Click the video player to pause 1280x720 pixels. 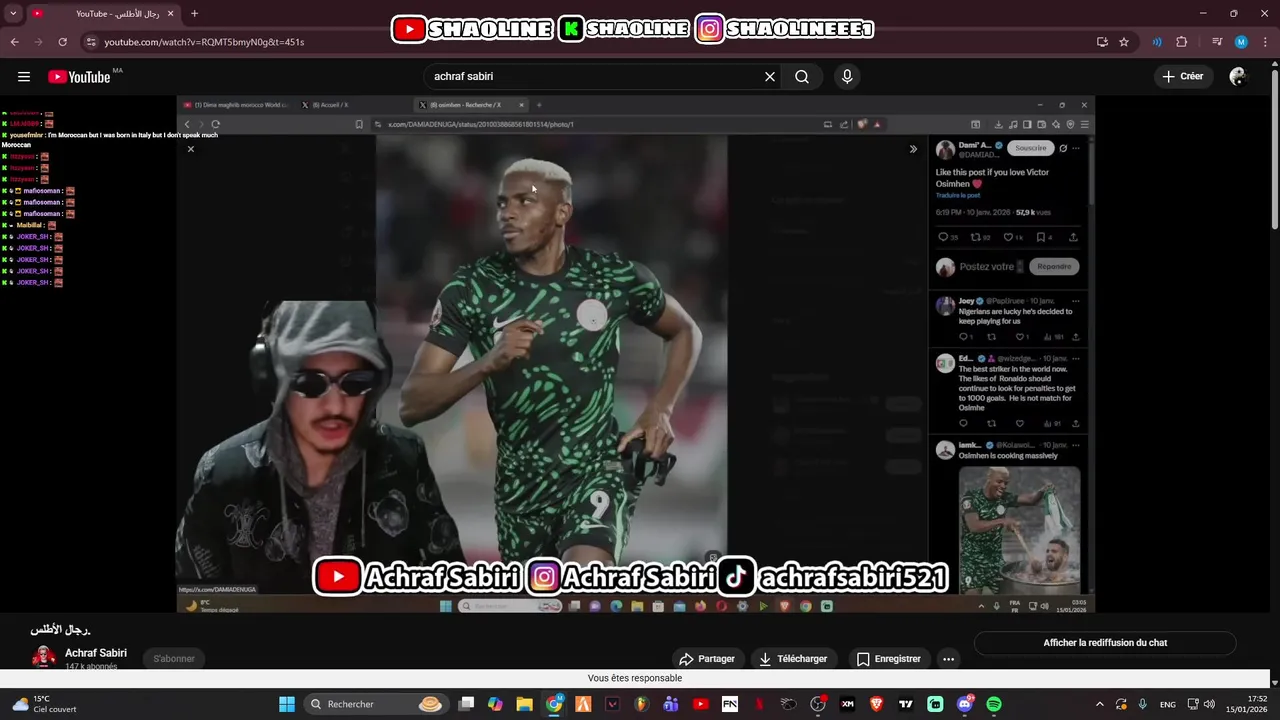click(x=636, y=354)
